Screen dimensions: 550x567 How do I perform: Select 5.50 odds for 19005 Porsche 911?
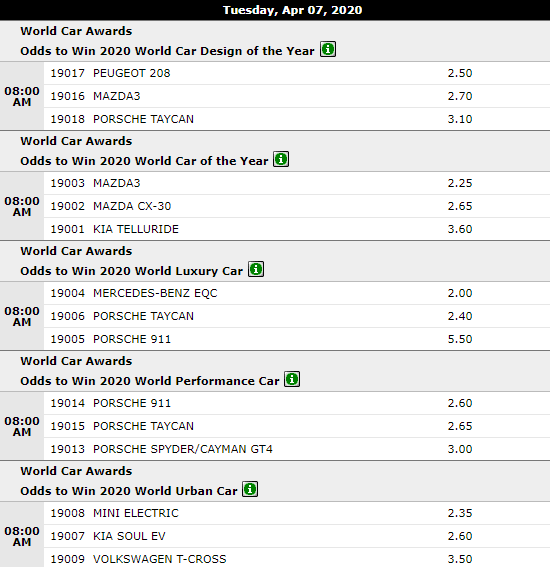coord(460,339)
